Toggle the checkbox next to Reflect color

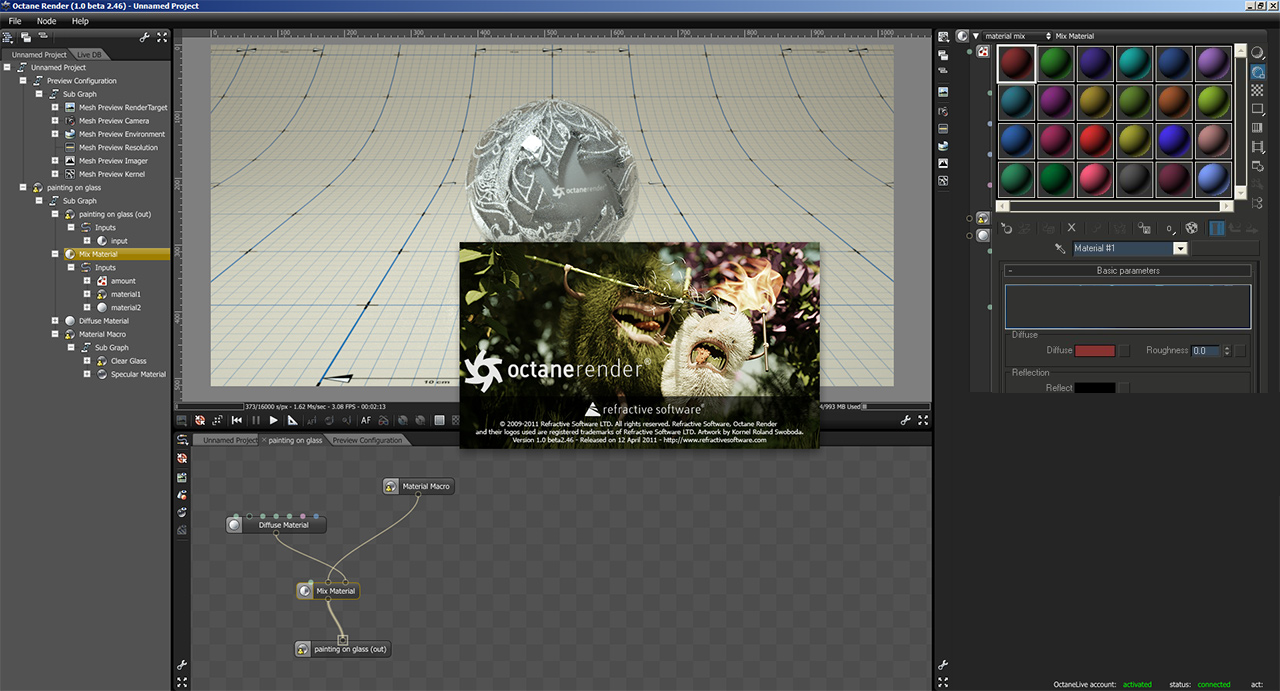point(1124,388)
